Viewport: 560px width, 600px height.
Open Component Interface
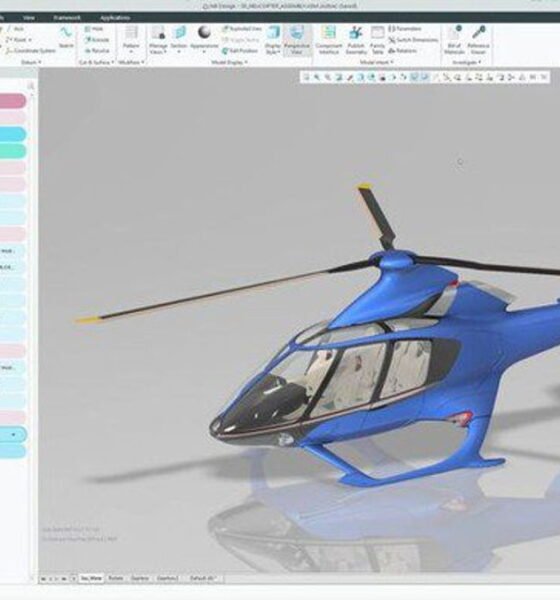328,40
